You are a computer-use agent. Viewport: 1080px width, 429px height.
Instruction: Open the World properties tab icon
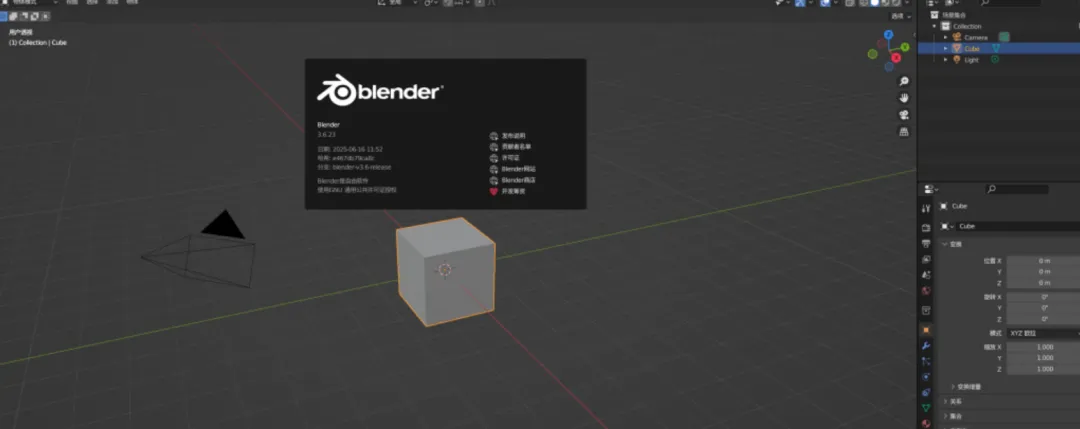926,291
